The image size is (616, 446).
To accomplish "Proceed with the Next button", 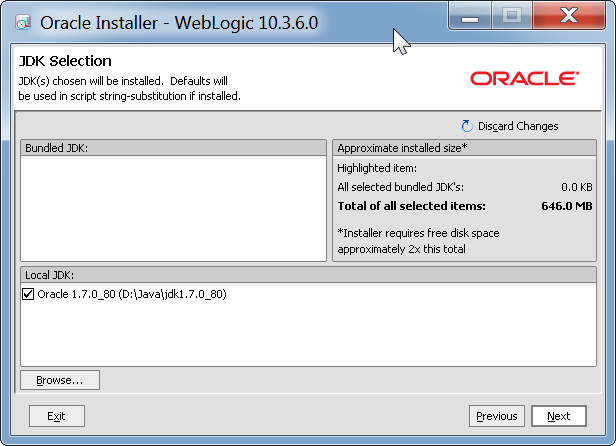I will pyautogui.click(x=559, y=416).
